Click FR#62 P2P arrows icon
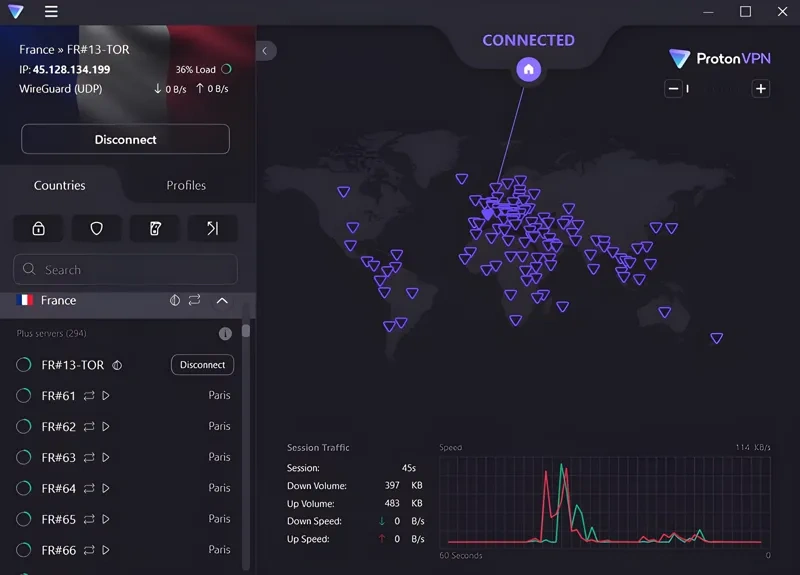 [x=89, y=427]
